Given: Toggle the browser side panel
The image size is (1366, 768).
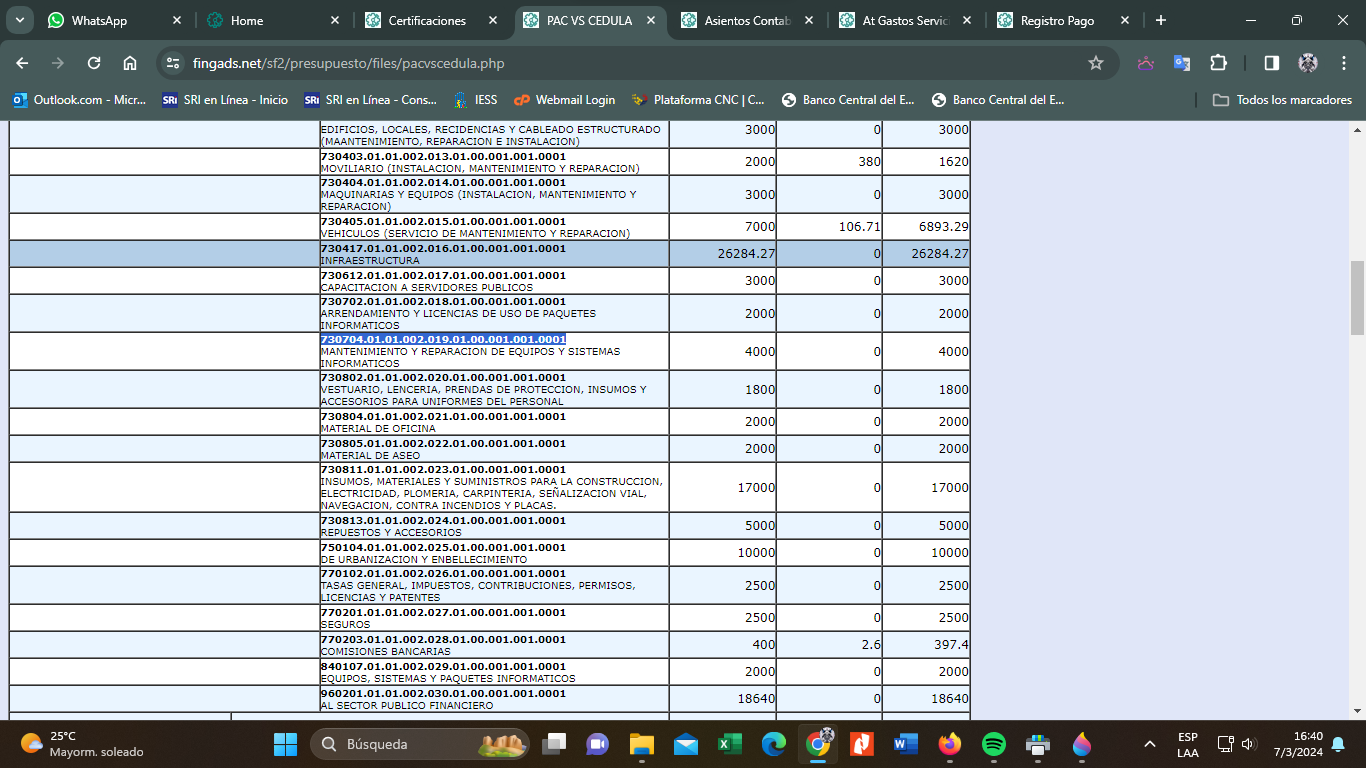Looking at the screenshot, I should (1271, 63).
